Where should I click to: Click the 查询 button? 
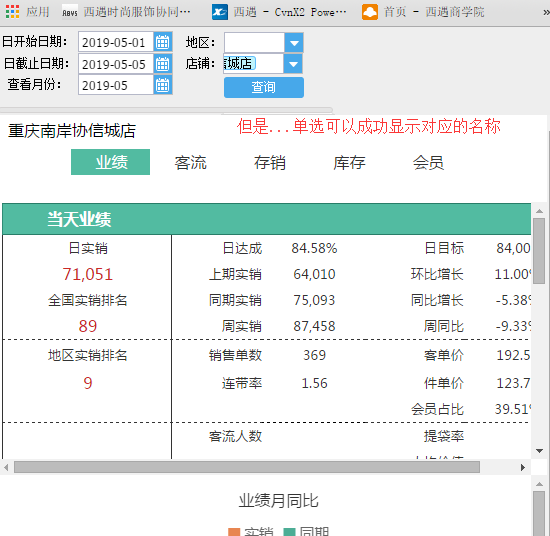point(264,87)
